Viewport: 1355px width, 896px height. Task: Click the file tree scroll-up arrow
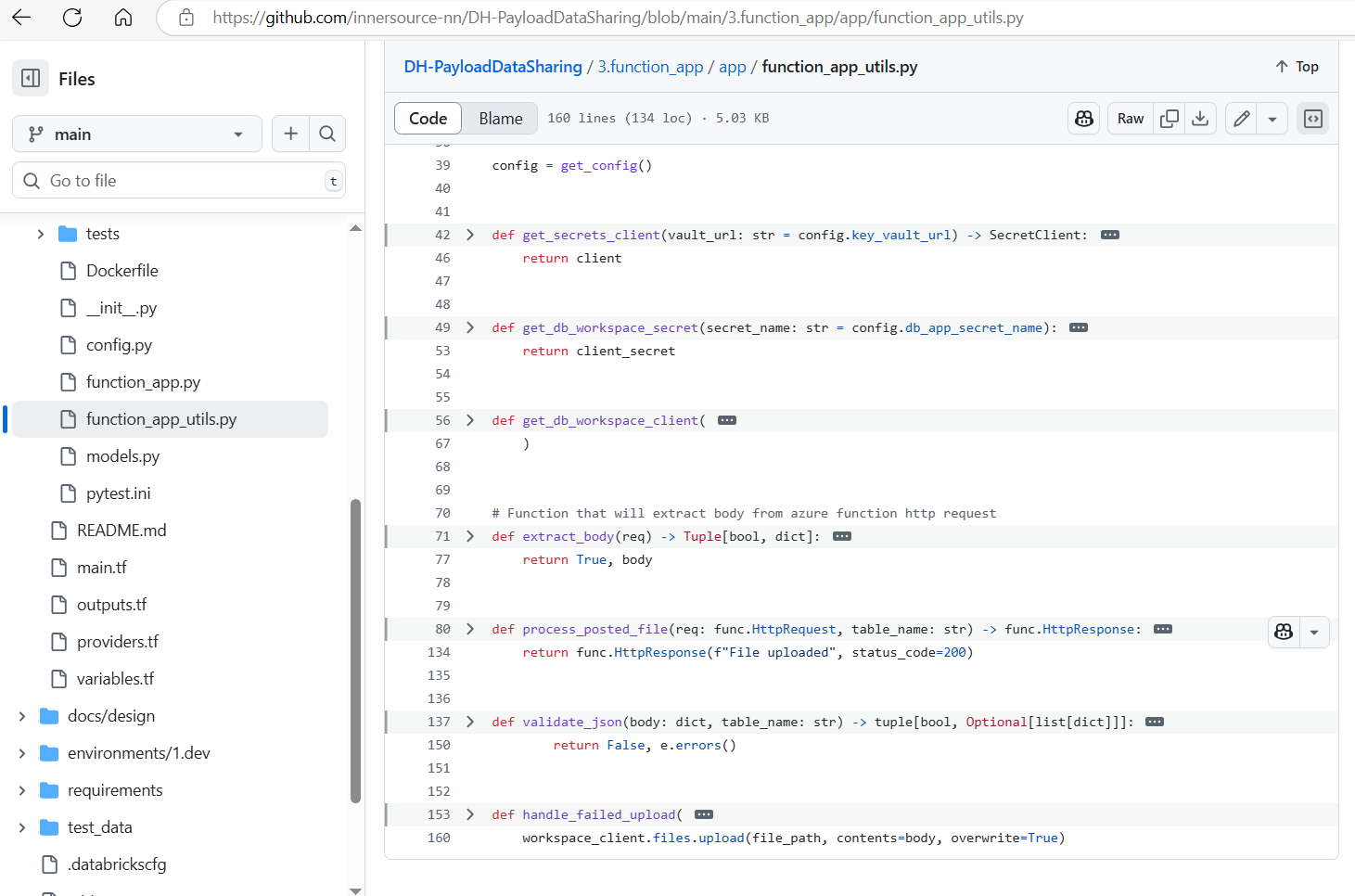tap(355, 228)
